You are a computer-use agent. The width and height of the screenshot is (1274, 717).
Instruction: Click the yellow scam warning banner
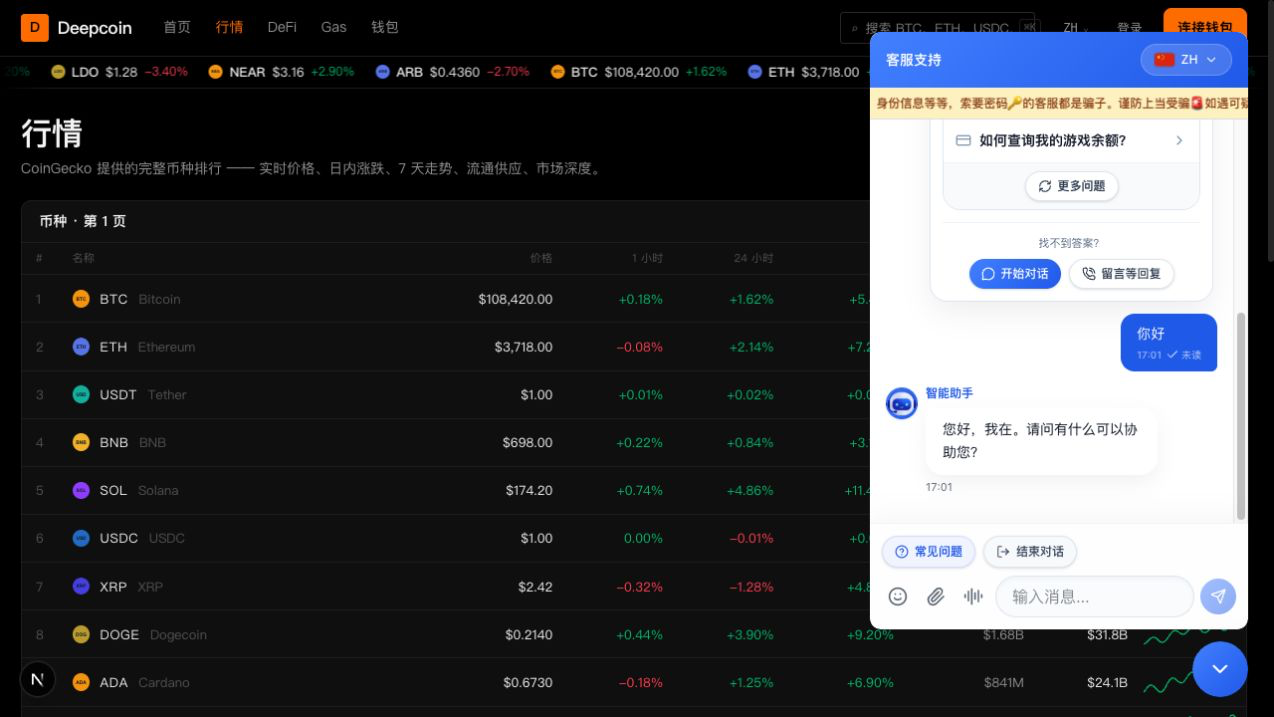(1059, 103)
